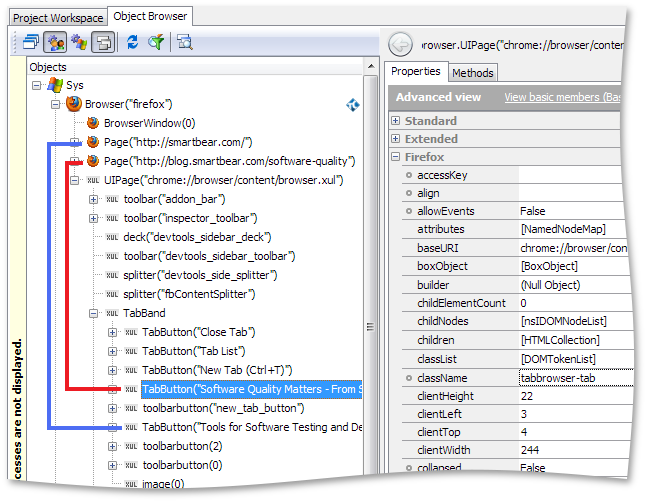Select TabButton("Software Quality Matters") item
The width and height of the screenshot is (648, 503).
pyautogui.click(x=252, y=389)
